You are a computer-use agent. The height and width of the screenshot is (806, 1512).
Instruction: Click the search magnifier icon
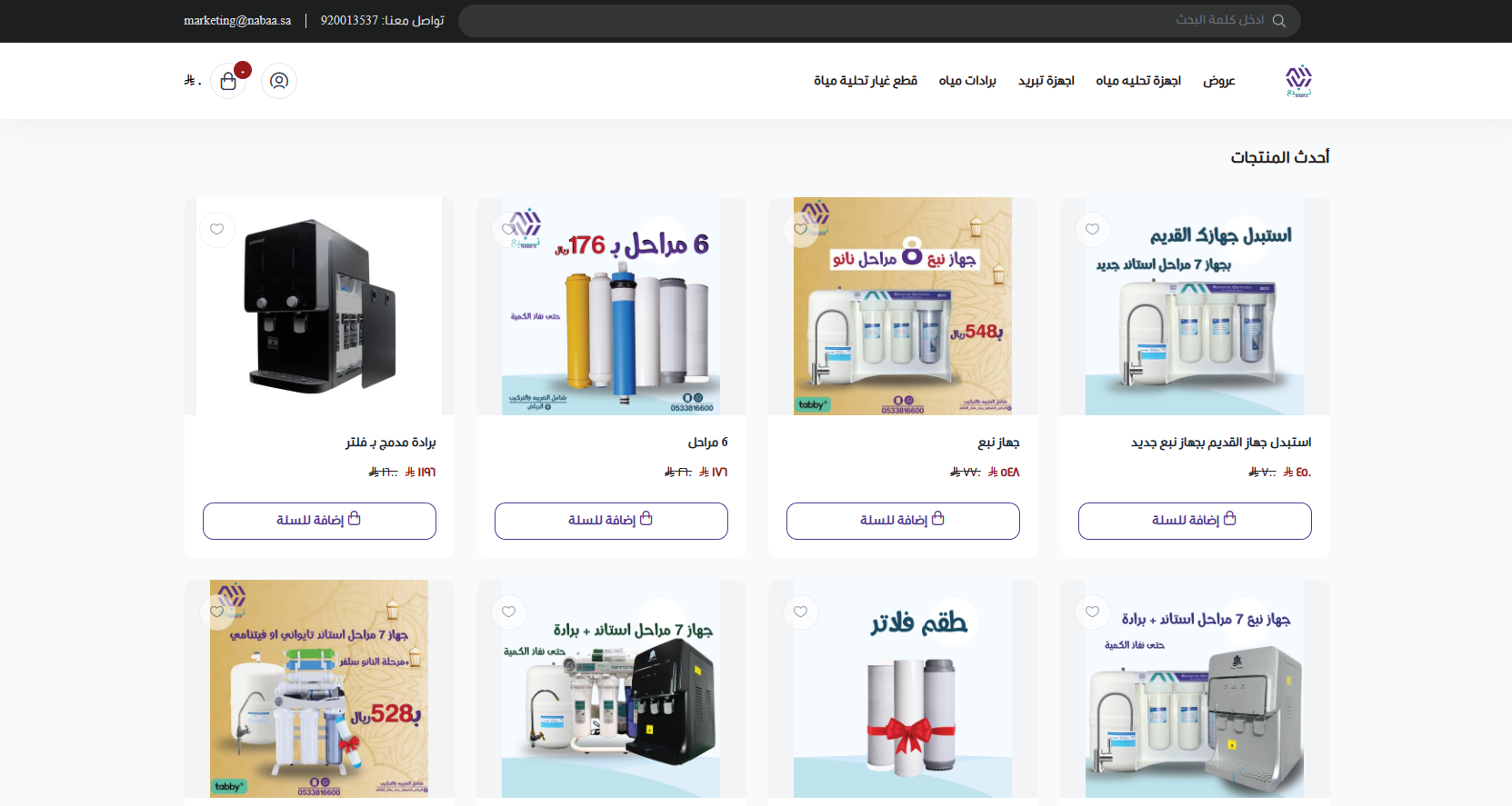tap(1278, 21)
